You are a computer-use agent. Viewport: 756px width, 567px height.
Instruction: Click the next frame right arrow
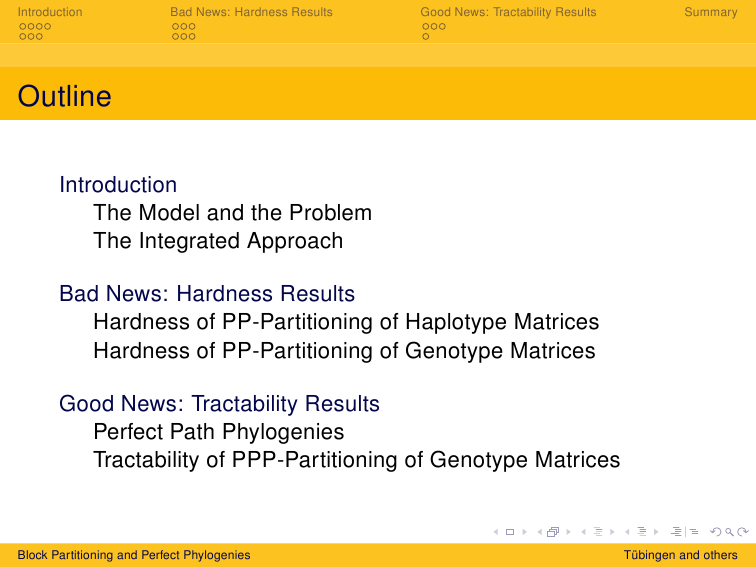(x=568, y=532)
